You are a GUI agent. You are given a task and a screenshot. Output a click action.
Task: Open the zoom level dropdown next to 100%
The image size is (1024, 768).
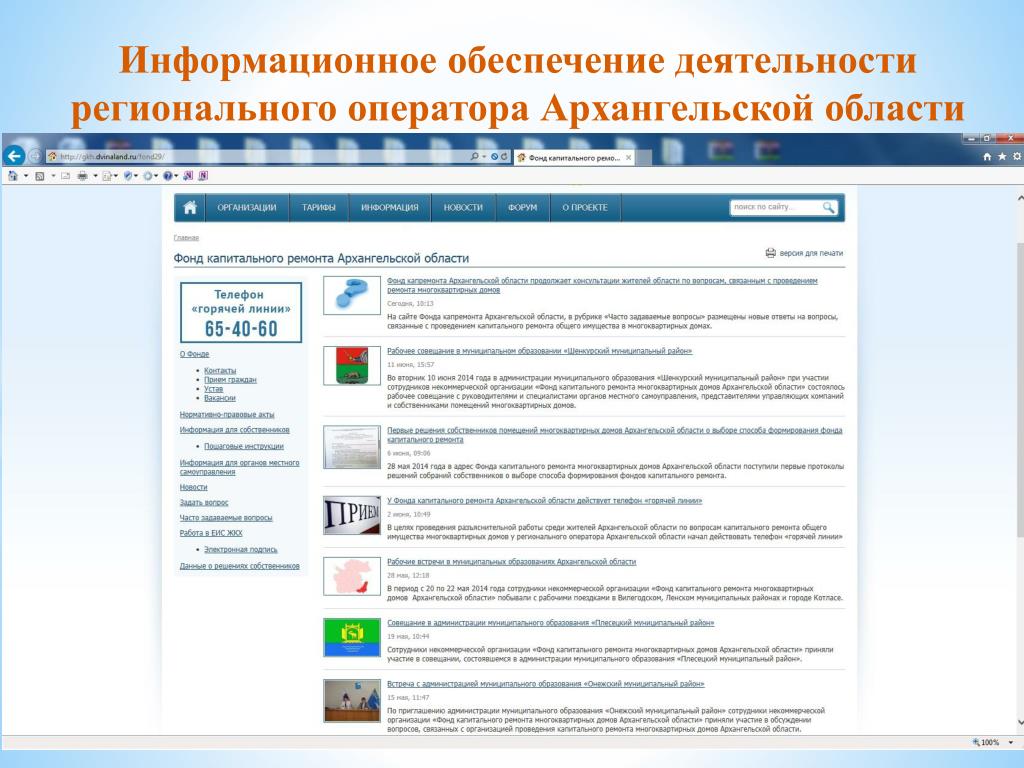(x=1011, y=743)
